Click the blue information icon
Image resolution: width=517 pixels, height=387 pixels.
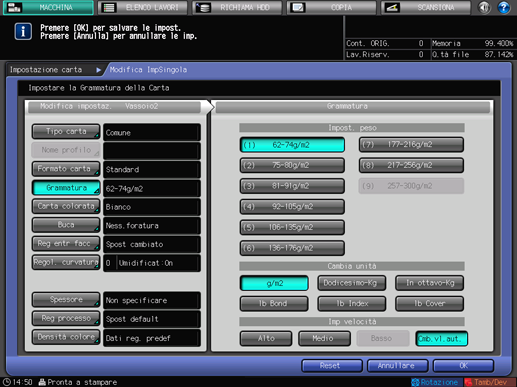pos(23,32)
